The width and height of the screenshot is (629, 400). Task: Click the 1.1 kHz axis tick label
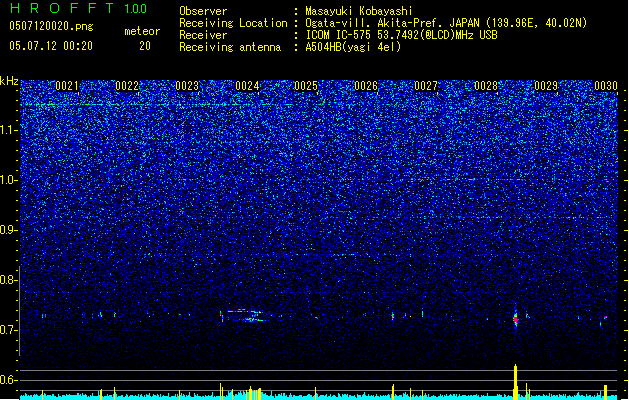pyautogui.click(x=9, y=130)
